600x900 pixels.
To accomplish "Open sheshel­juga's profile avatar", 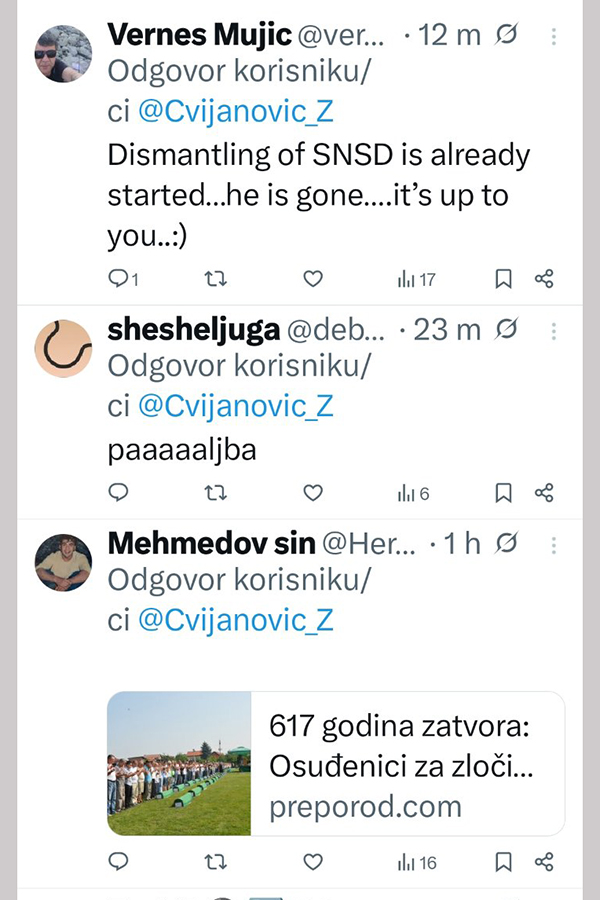I will pos(63,348).
